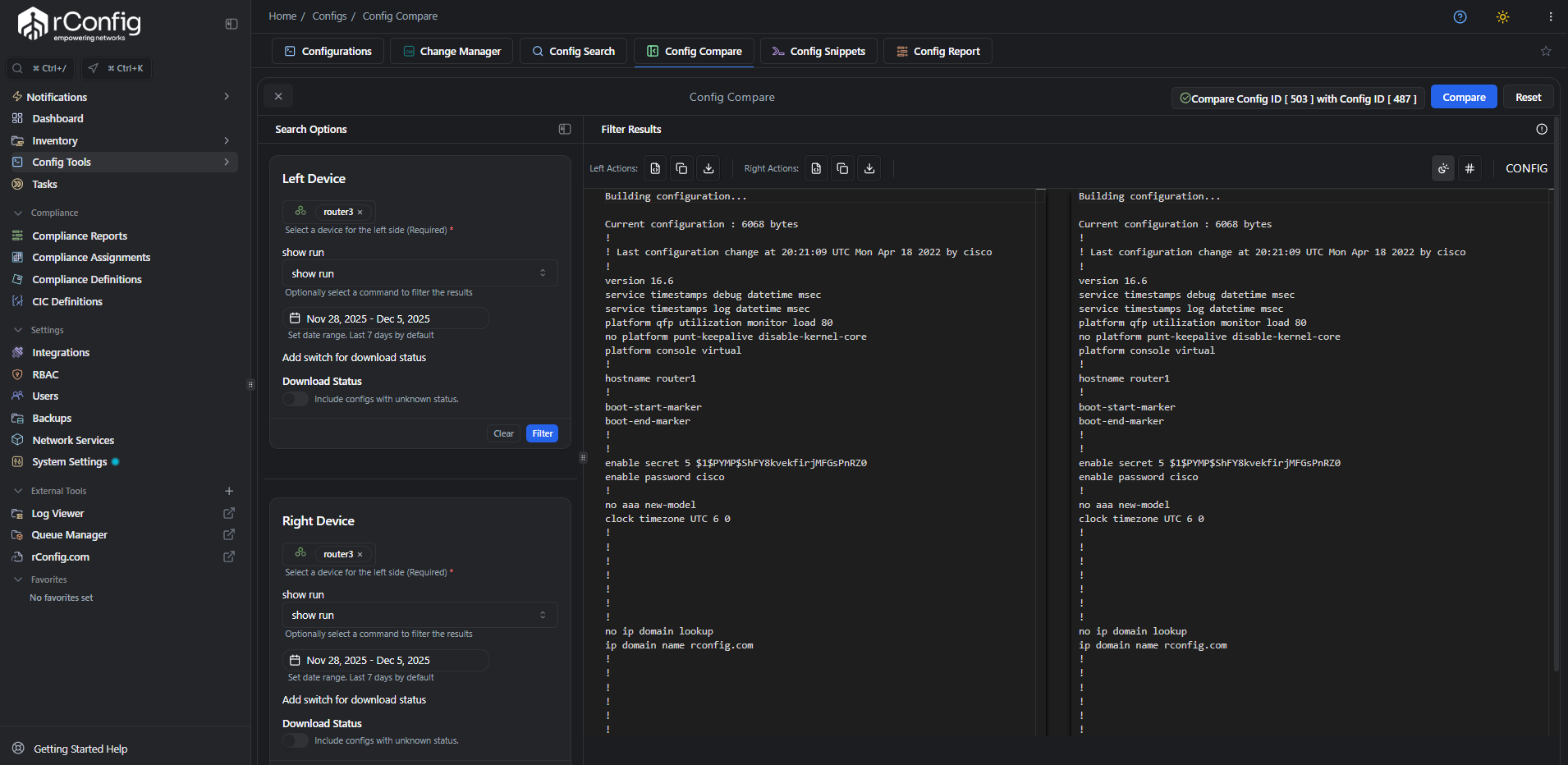
Task: Open the Change Manager tab
Action: click(x=451, y=51)
